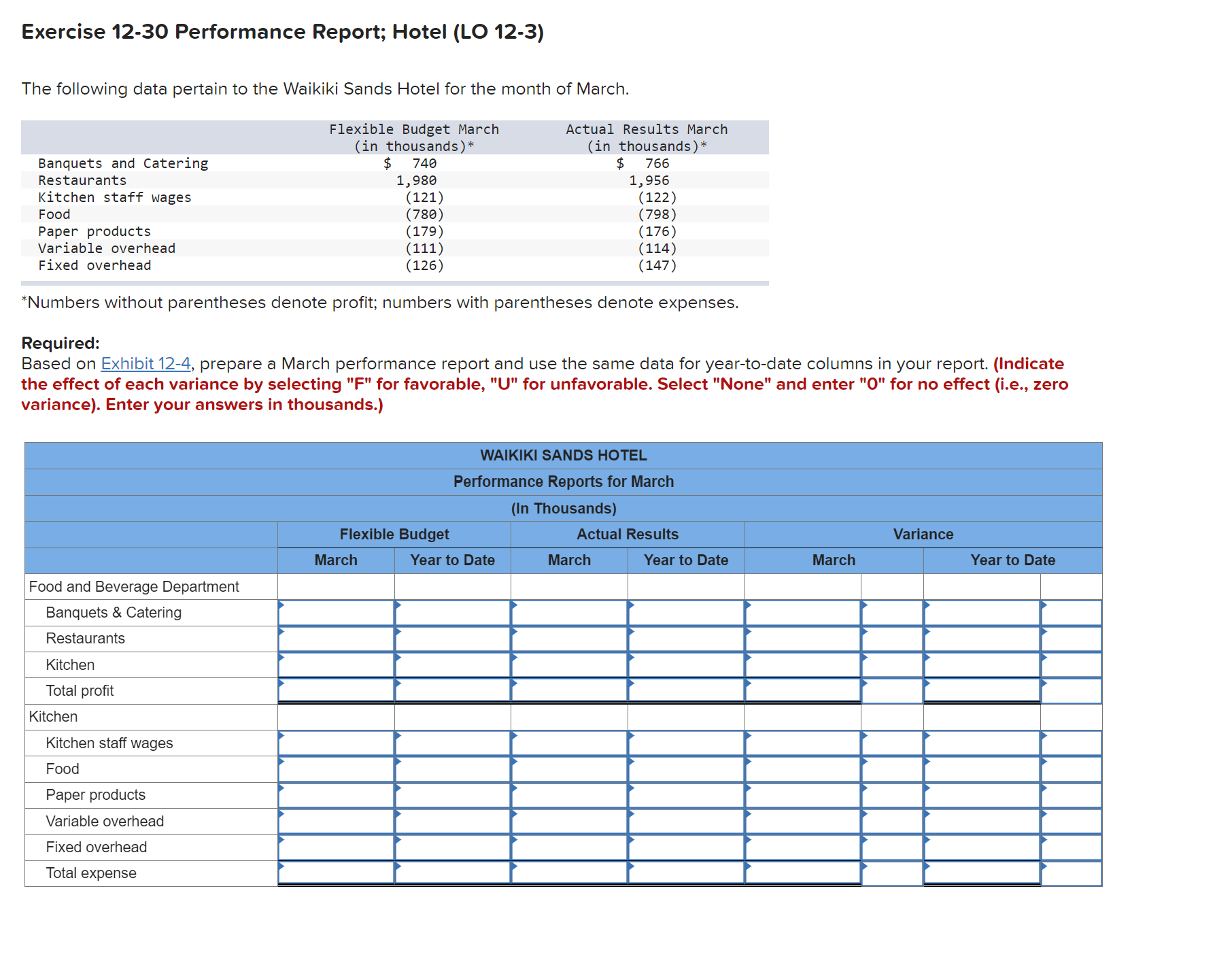Open the March variance selector for Food
The image size is (1232, 959).
(x=891, y=769)
